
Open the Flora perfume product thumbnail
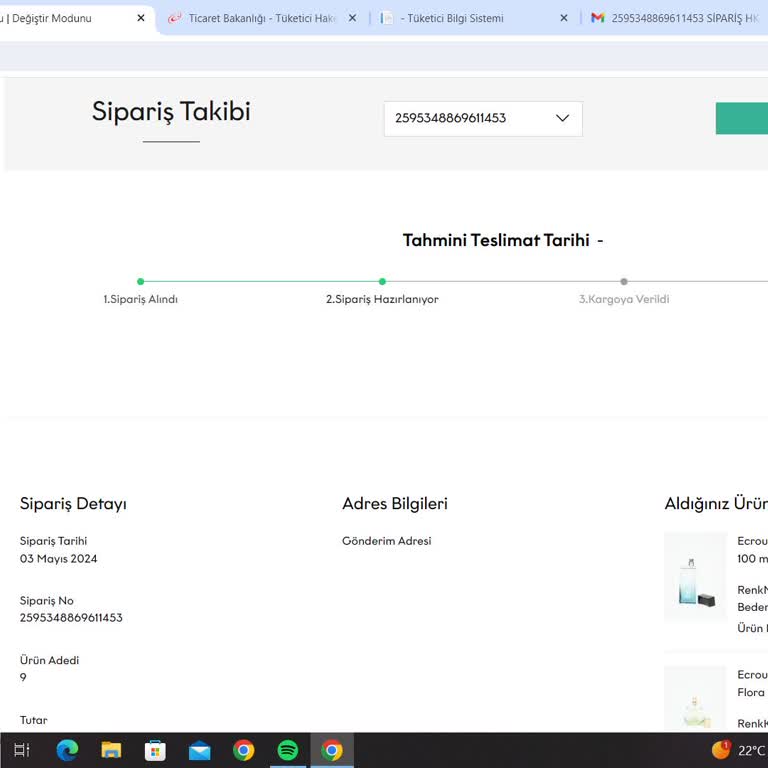(x=696, y=699)
